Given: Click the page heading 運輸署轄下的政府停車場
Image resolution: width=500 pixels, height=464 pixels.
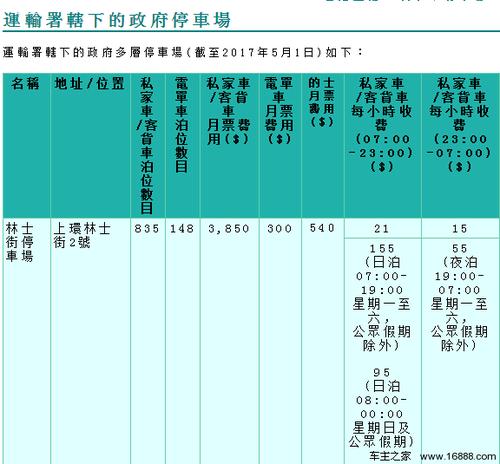Looking at the screenshot, I should pyautogui.click(x=117, y=20).
